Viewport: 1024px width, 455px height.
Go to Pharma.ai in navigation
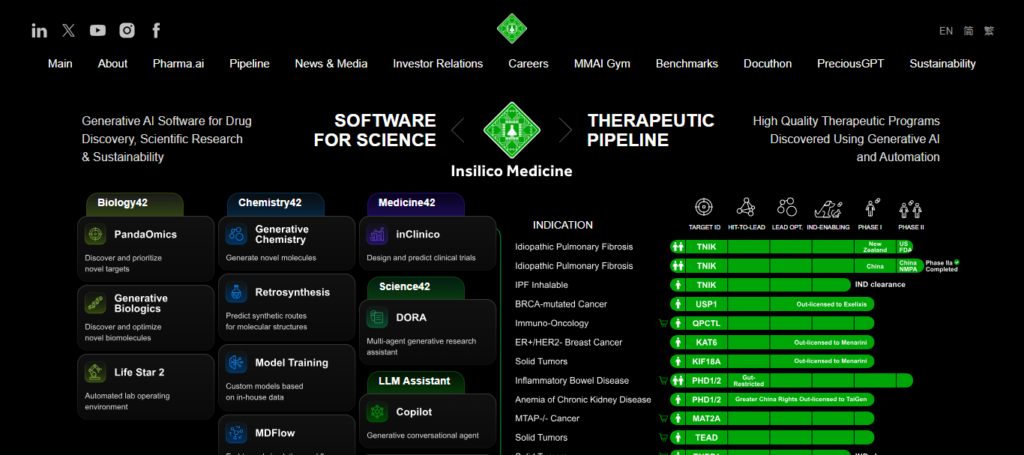point(178,64)
